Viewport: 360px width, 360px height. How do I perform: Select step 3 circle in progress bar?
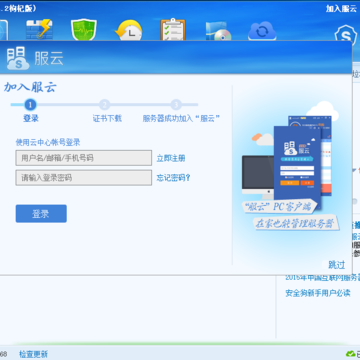pyautogui.click(x=176, y=105)
